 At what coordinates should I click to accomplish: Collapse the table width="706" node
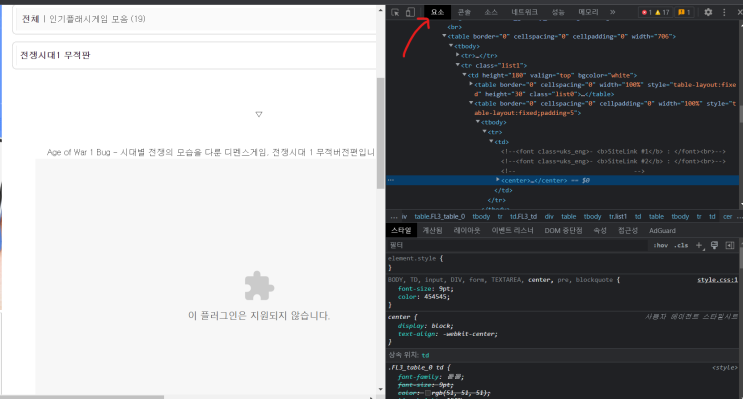444,36
